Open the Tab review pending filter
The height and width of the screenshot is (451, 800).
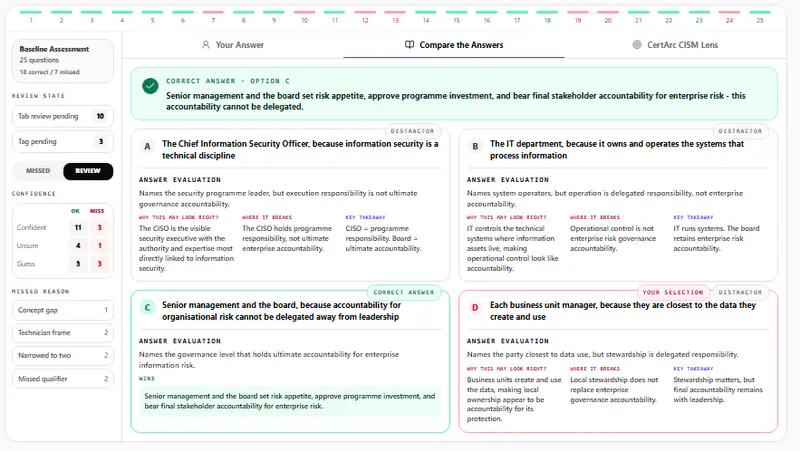coord(63,116)
